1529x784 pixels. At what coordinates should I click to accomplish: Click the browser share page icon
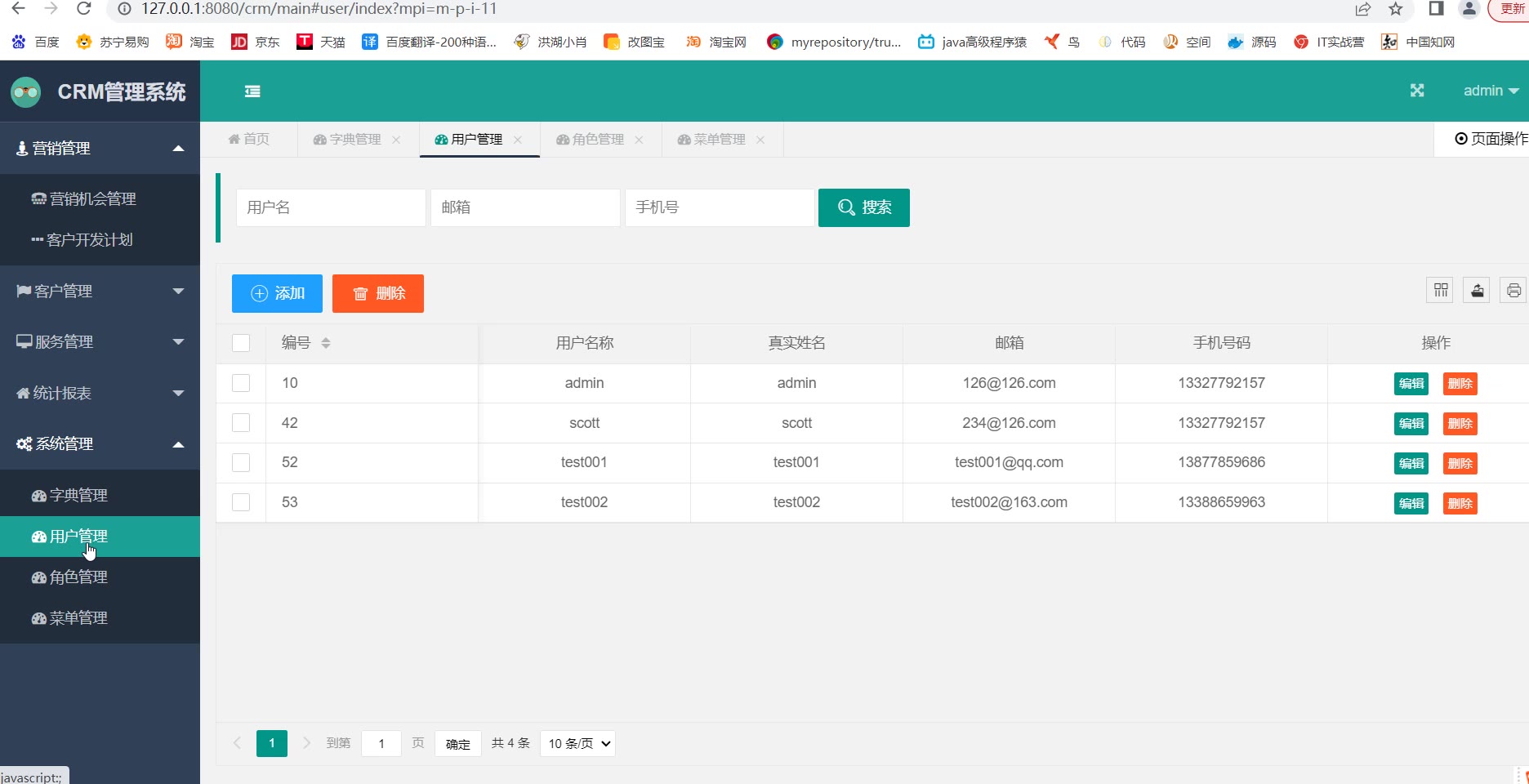[1362, 9]
